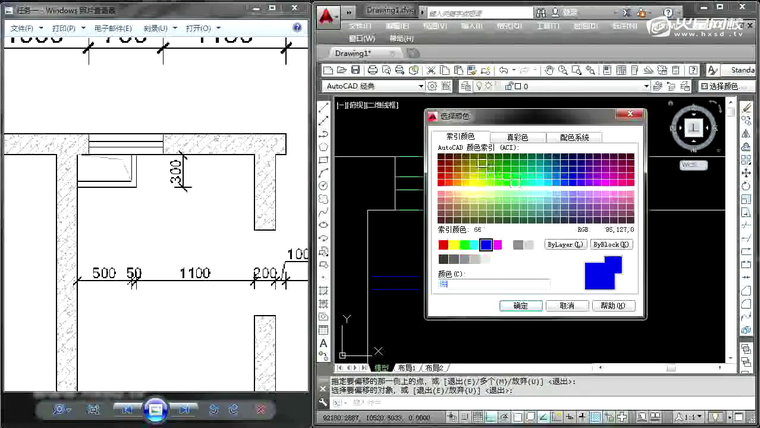Screen dimensions: 760x428
Task: Click the Save icon in toolbar
Action: pos(354,70)
